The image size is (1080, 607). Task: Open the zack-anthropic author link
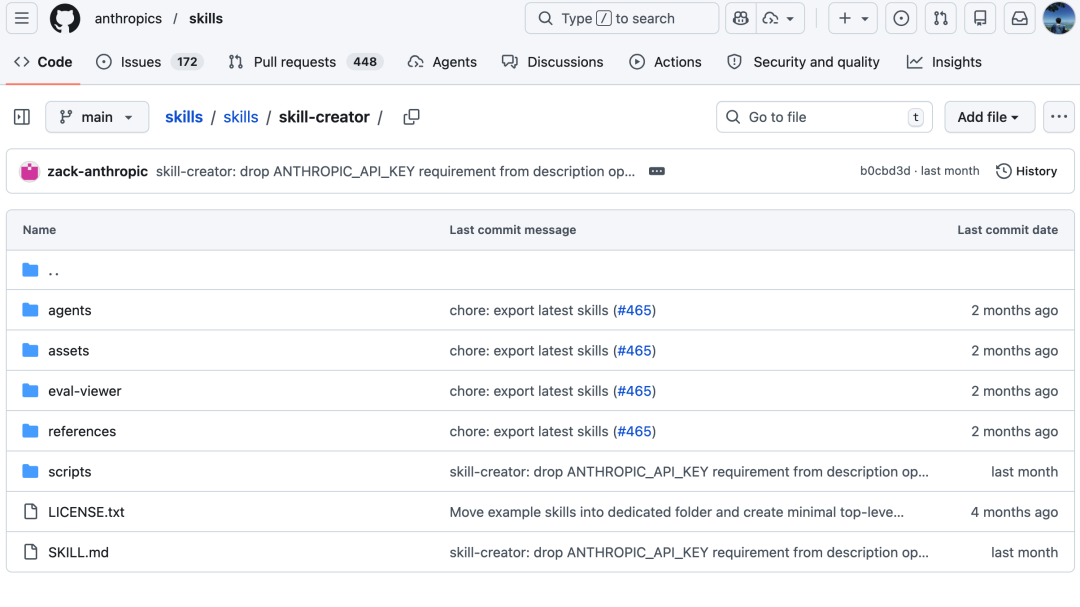(98, 171)
